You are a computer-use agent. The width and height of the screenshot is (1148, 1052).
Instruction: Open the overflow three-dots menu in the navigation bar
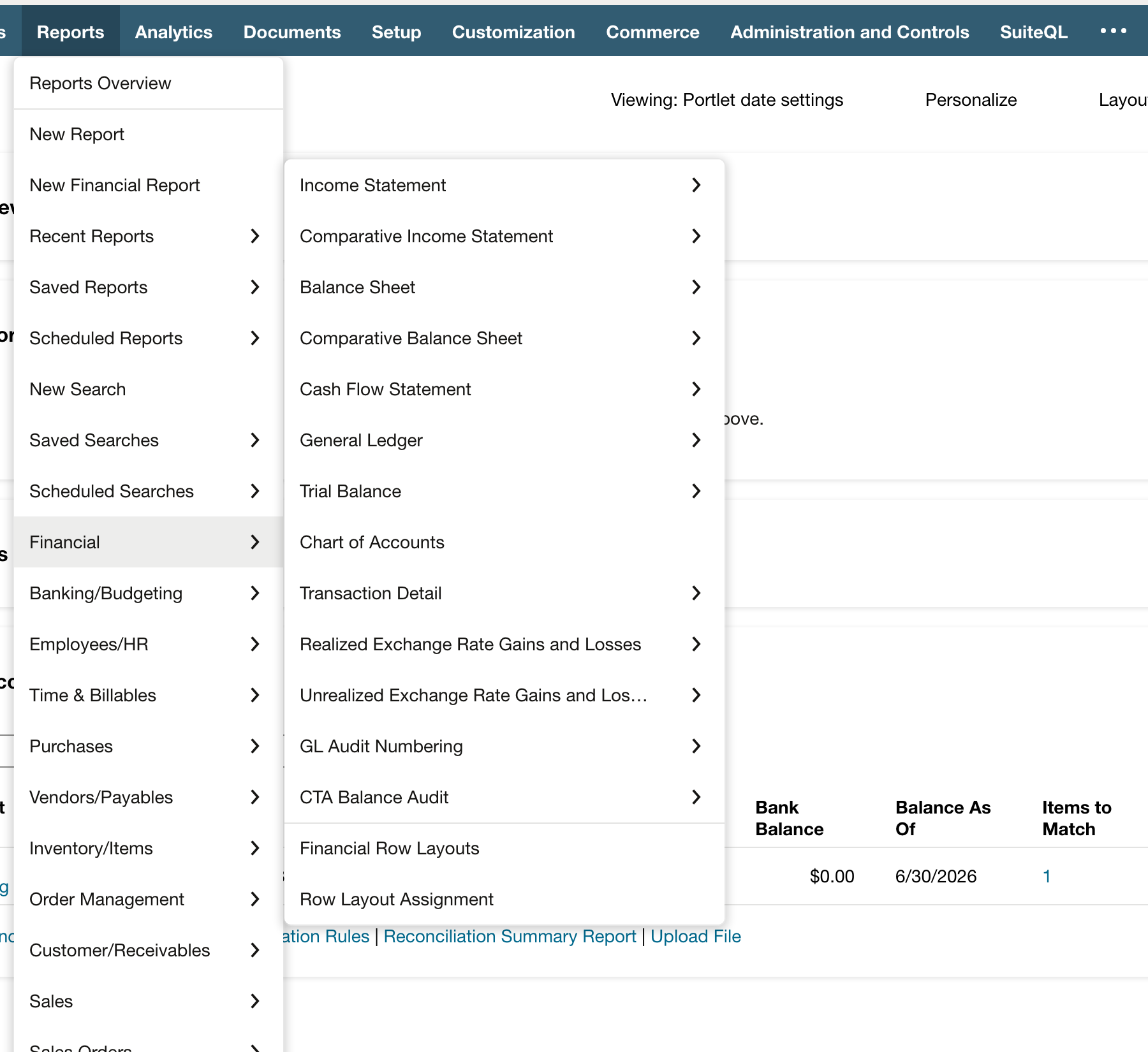tap(1113, 31)
